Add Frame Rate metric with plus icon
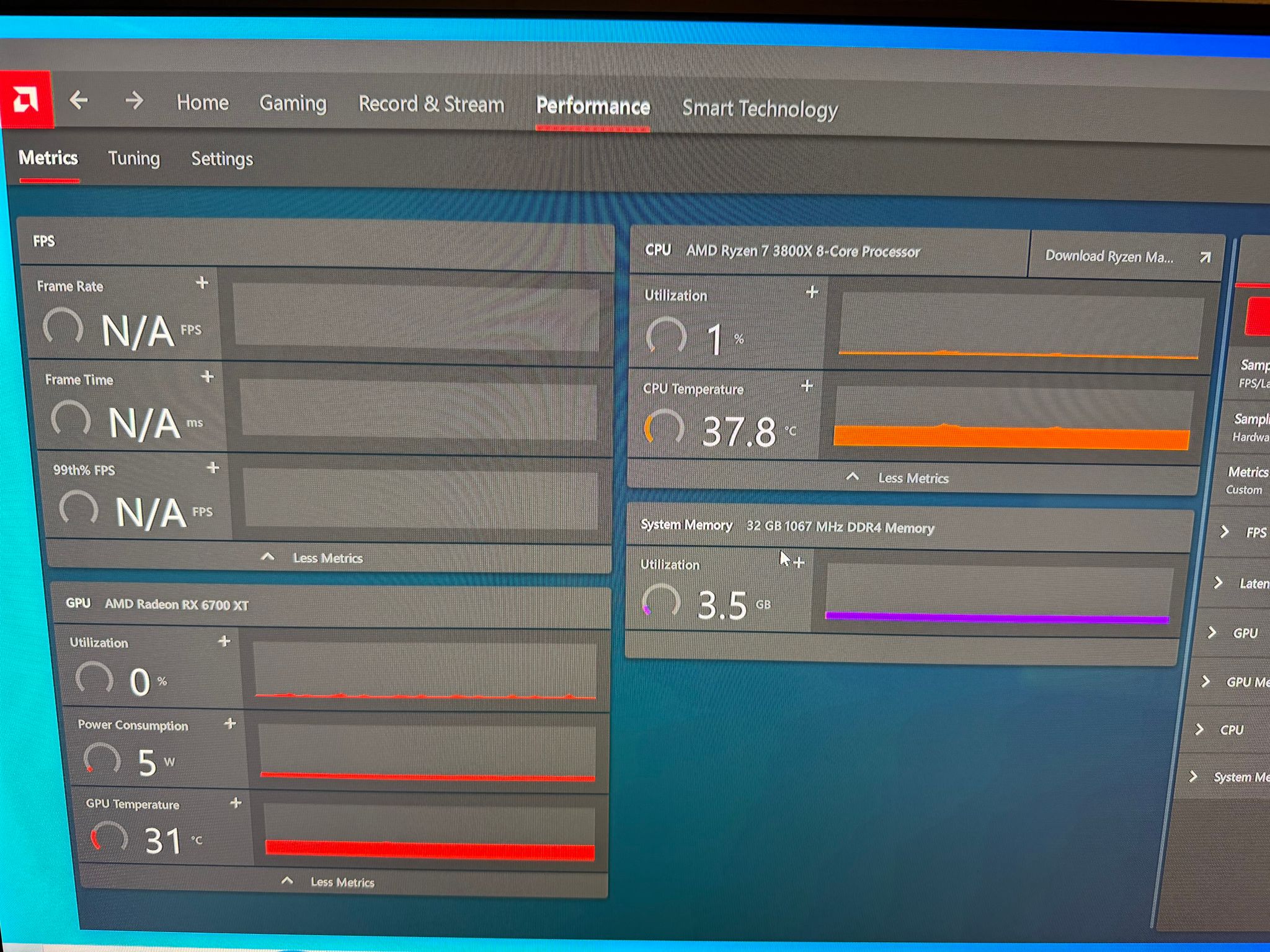The image size is (1270, 952). click(202, 283)
